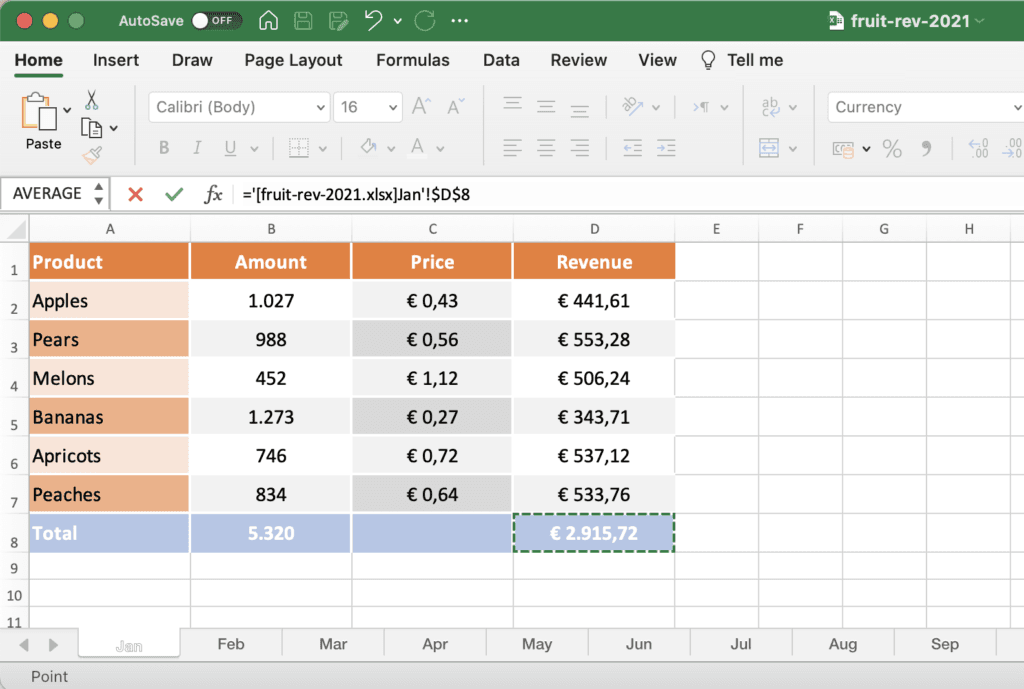1024x689 pixels.
Task: Confirm formula with green checkmark
Action: point(174,194)
